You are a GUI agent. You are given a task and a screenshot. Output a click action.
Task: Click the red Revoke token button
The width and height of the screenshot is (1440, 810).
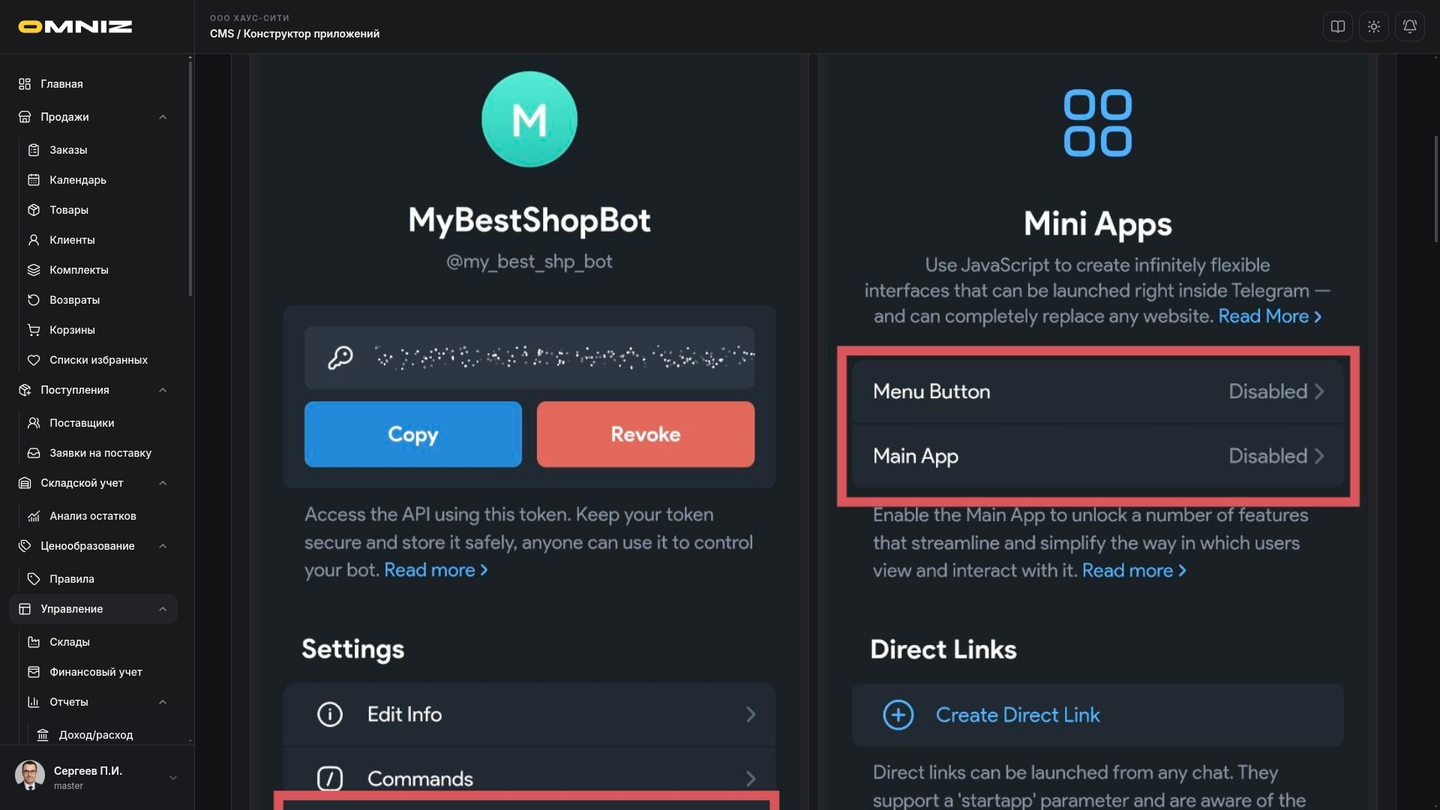(x=646, y=434)
